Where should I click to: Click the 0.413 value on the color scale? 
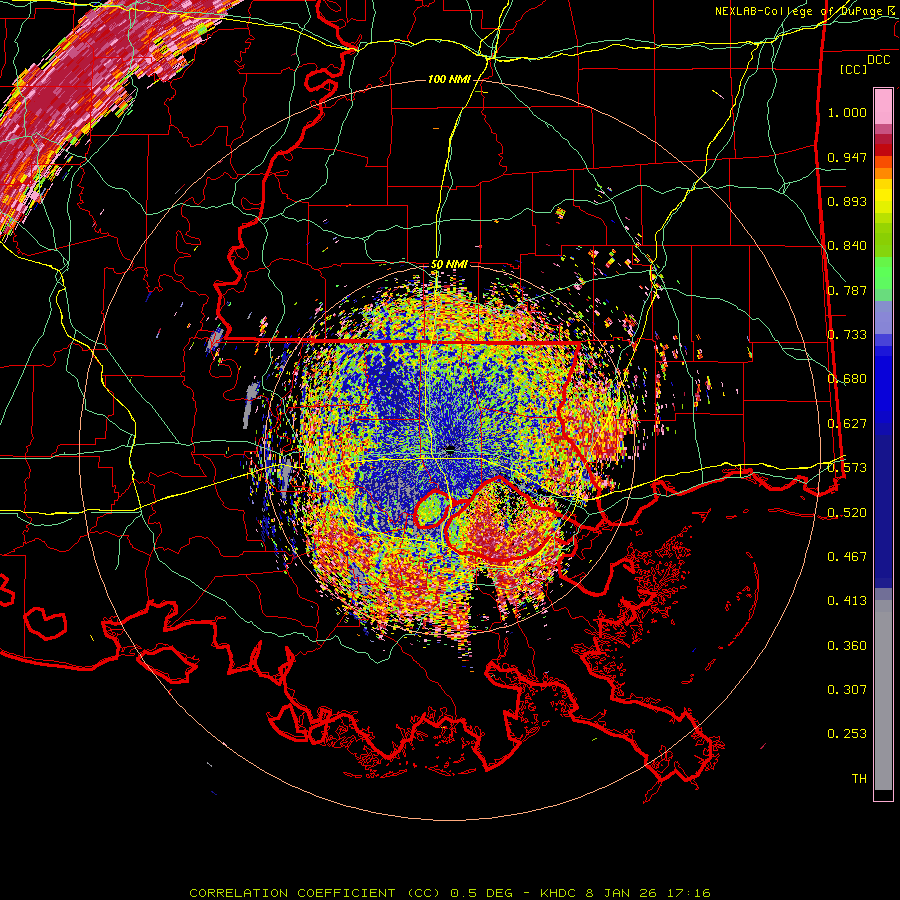tap(847, 600)
